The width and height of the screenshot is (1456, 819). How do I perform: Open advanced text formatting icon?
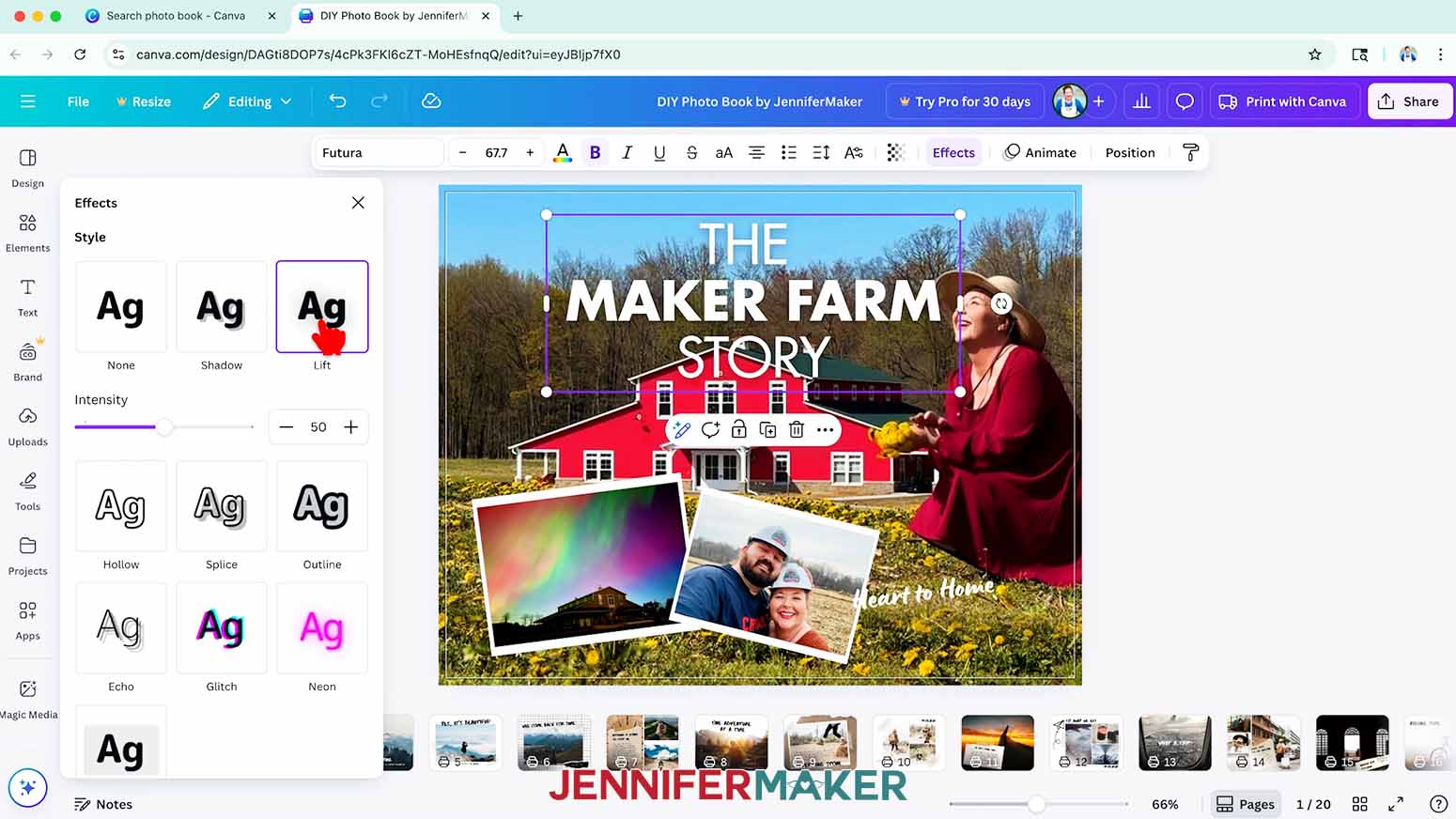point(853,153)
